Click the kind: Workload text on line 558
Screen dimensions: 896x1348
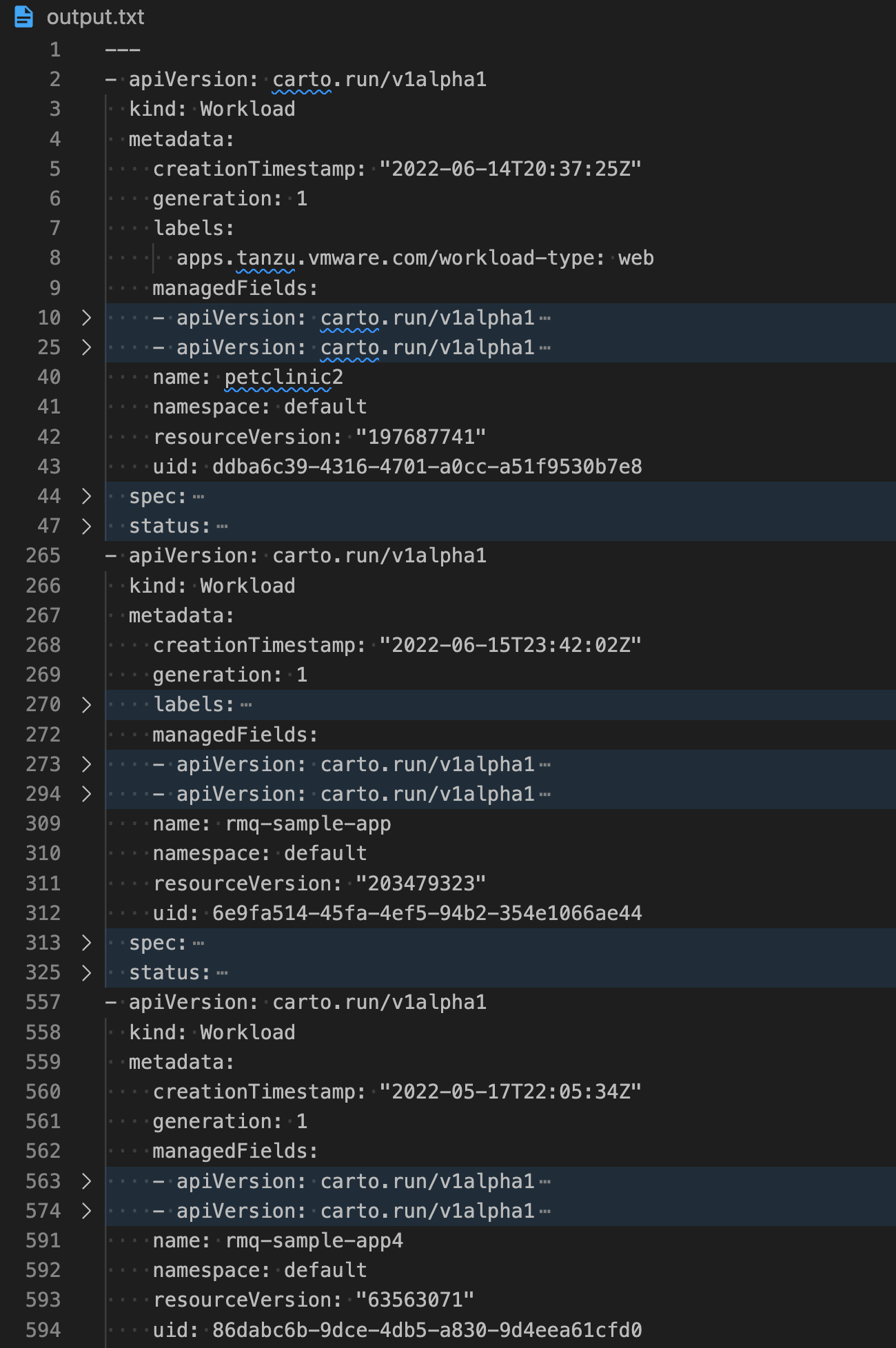[x=212, y=1032]
